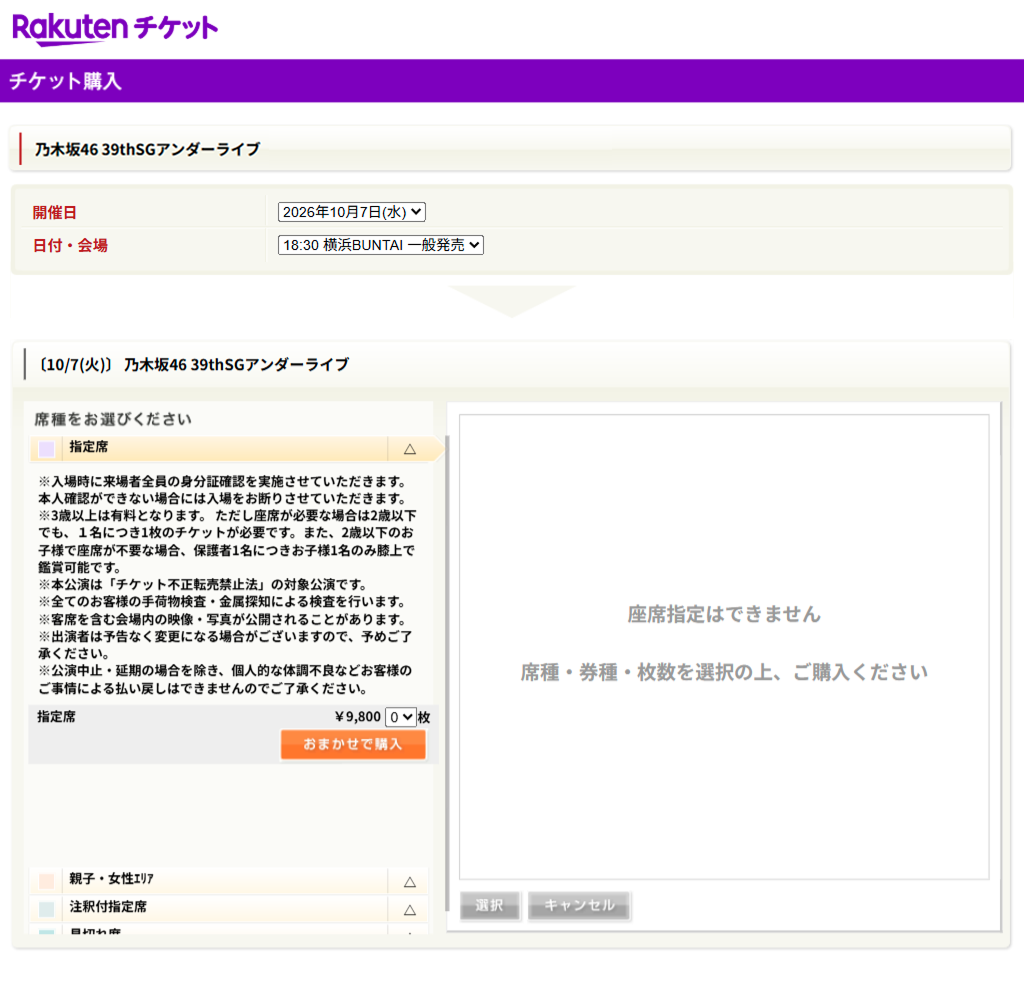
Task: Click the Rakuten チケット logo
Action: tap(115, 29)
